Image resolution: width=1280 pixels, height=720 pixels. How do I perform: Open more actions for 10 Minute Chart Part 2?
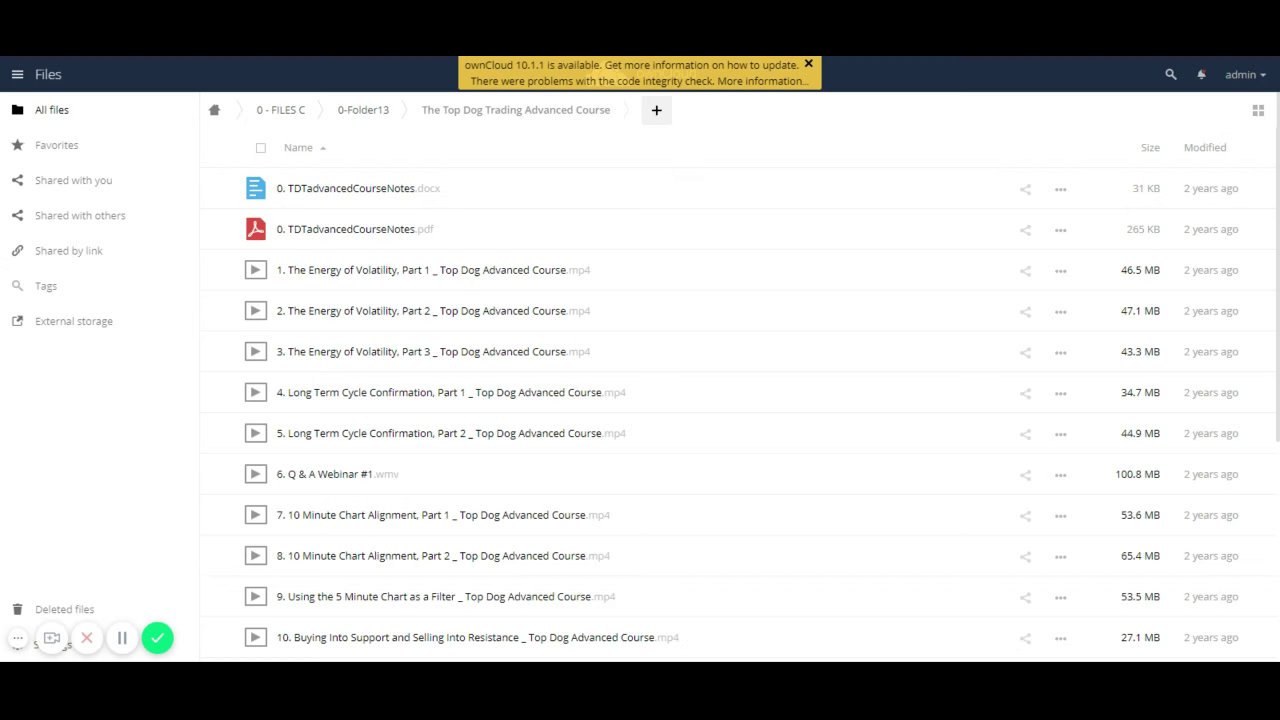1060,557
